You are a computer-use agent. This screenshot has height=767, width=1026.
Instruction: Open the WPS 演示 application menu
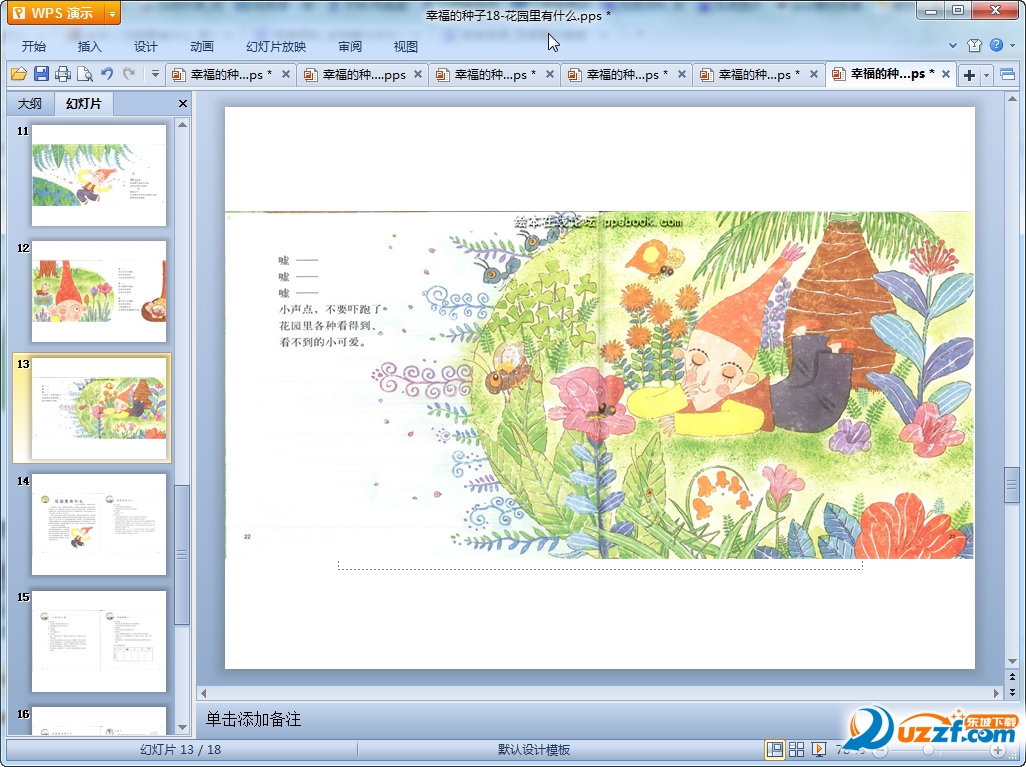pyautogui.click(x=55, y=12)
